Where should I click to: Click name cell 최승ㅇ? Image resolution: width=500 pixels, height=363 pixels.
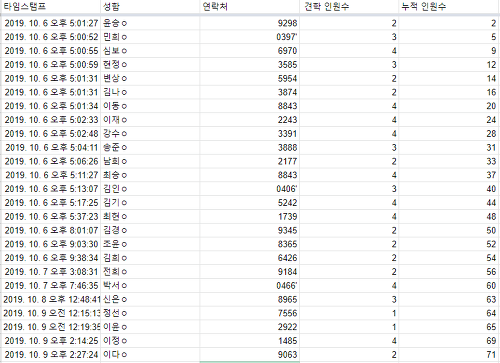click(150, 175)
